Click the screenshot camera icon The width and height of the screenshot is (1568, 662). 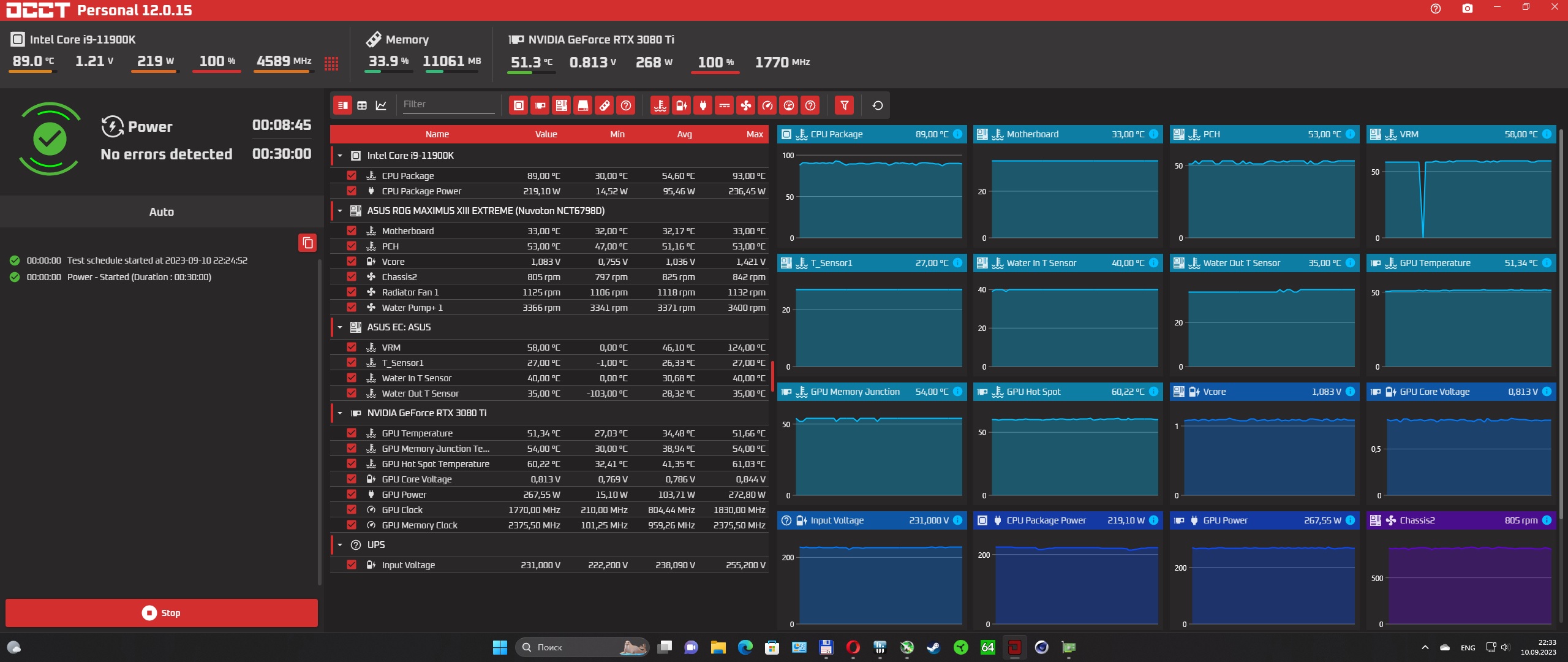coord(1467,9)
